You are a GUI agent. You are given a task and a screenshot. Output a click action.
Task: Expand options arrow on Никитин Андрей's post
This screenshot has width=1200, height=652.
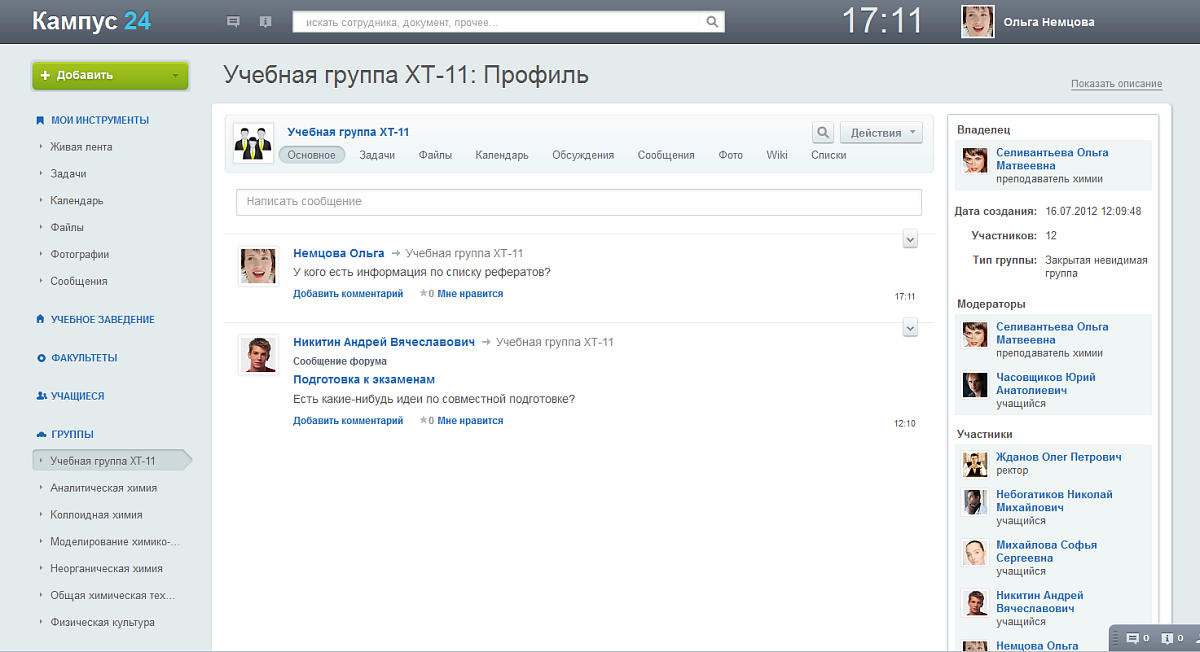coord(910,327)
